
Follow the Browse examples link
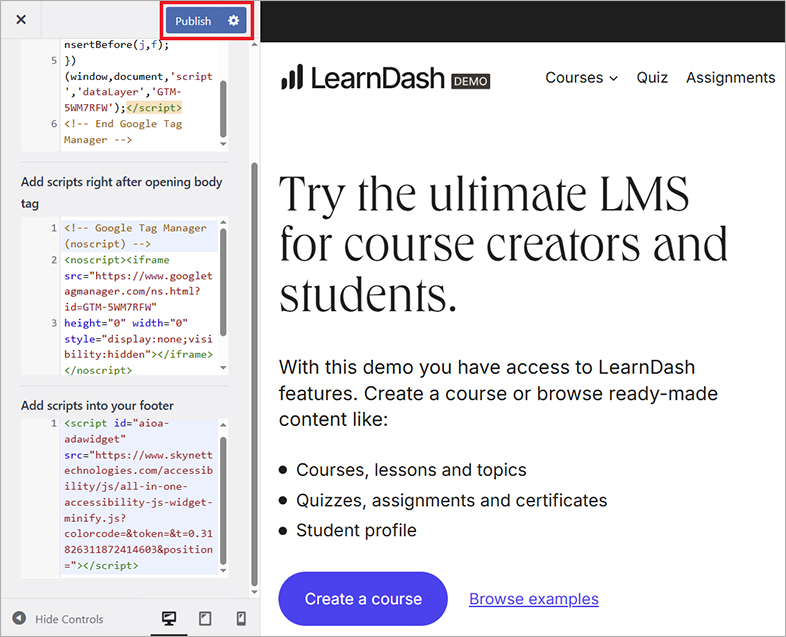tap(534, 598)
